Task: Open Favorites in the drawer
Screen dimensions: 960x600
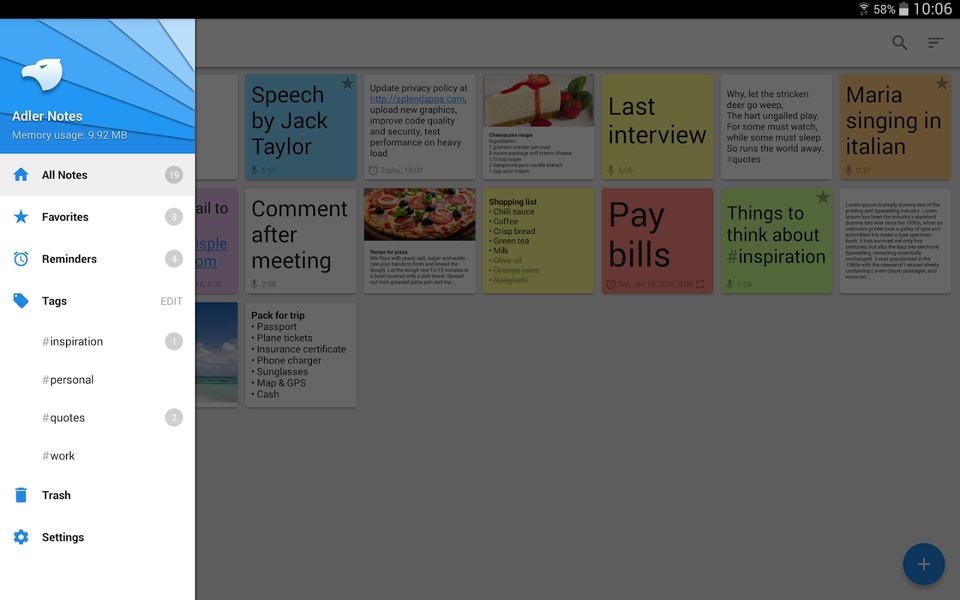Action: pyautogui.click(x=97, y=217)
